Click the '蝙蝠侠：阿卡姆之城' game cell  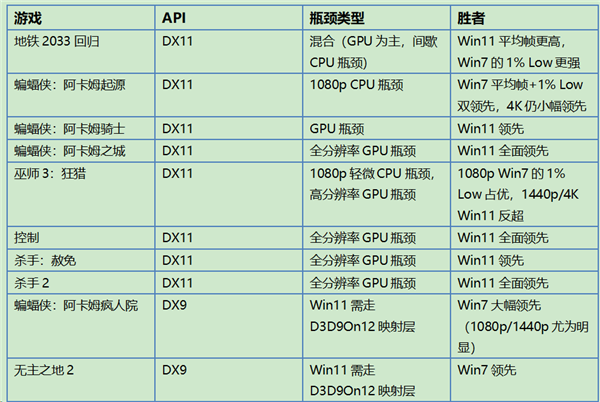(x=81, y=151)
